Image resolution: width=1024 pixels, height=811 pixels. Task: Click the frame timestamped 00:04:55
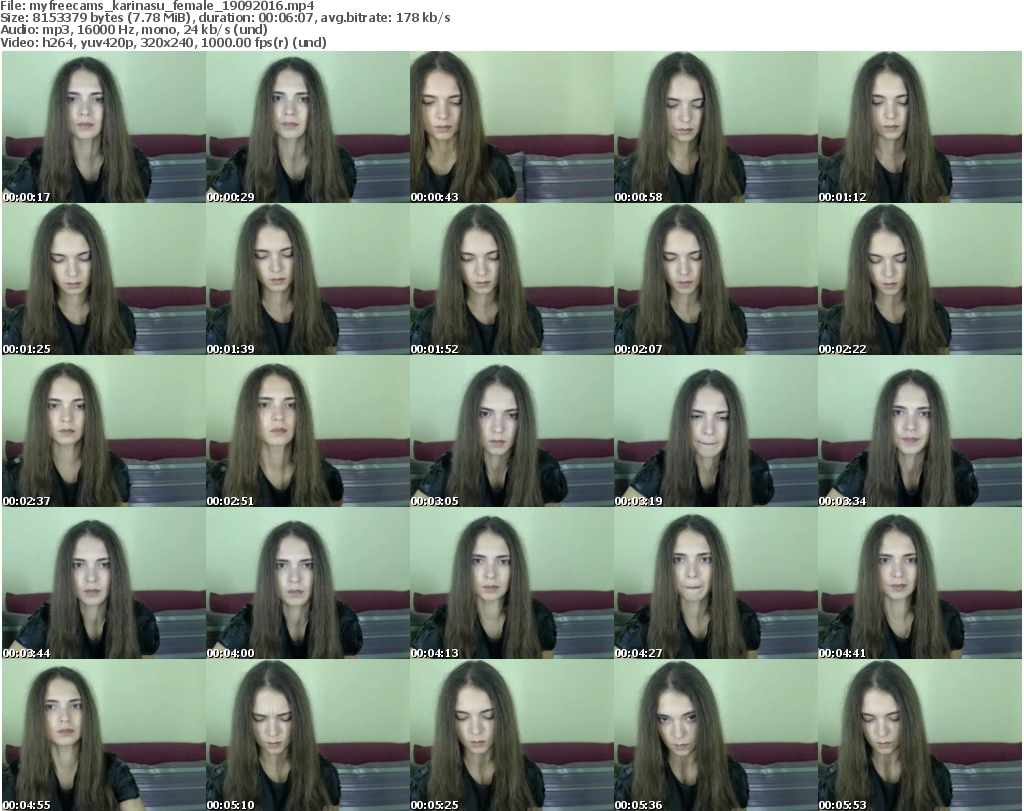pos(104,735)
